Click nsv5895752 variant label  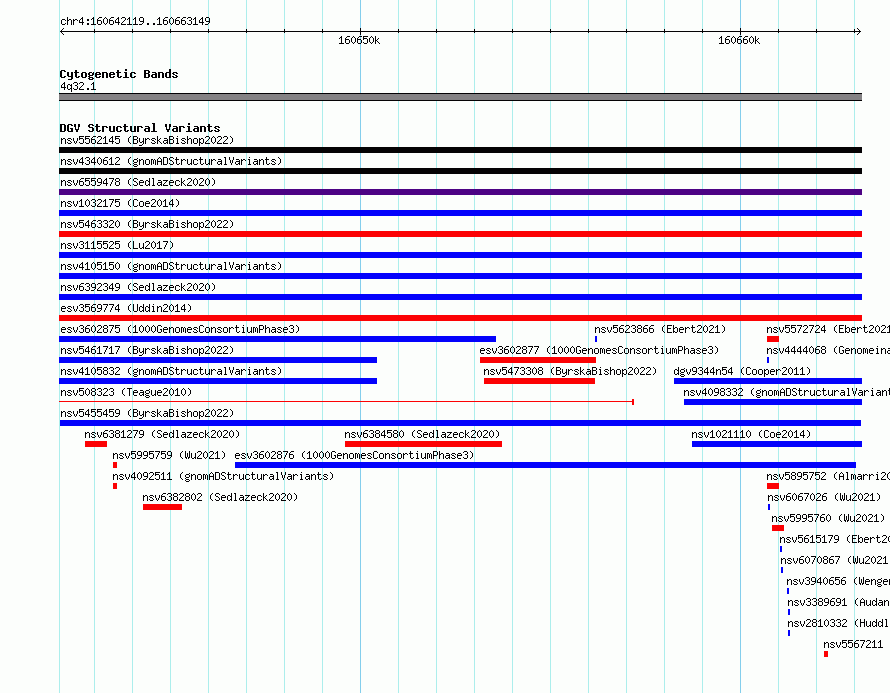(828, 476)
